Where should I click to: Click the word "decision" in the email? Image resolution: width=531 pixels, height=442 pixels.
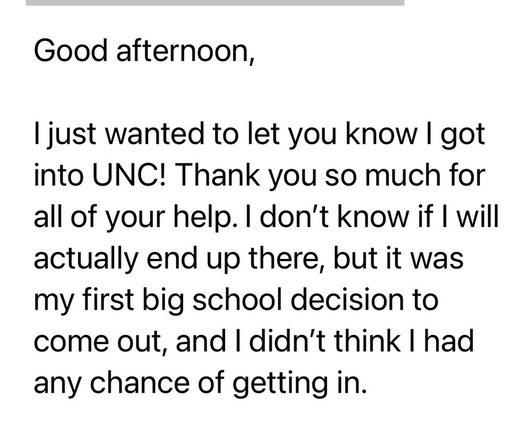pyautogui.click(x=347, y=299)
